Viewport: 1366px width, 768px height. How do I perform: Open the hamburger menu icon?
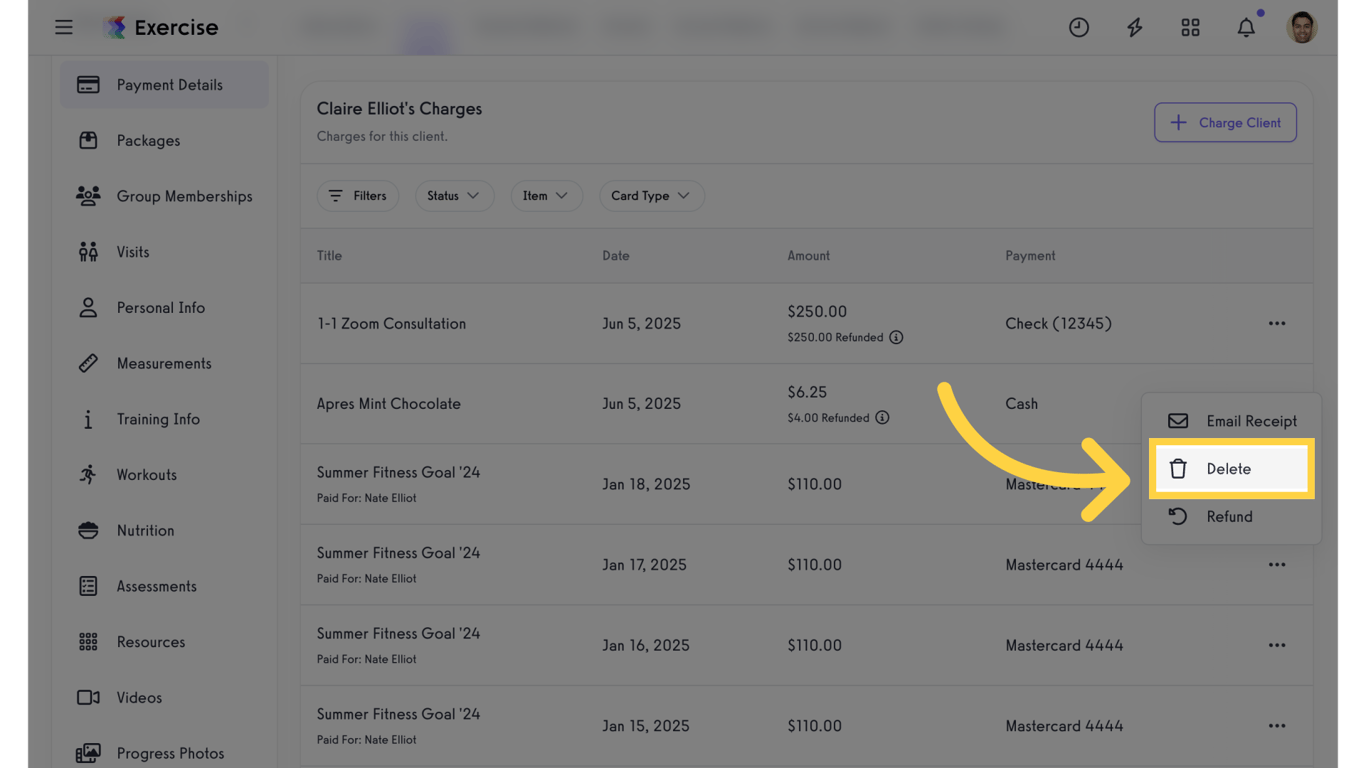pos(64,27)
